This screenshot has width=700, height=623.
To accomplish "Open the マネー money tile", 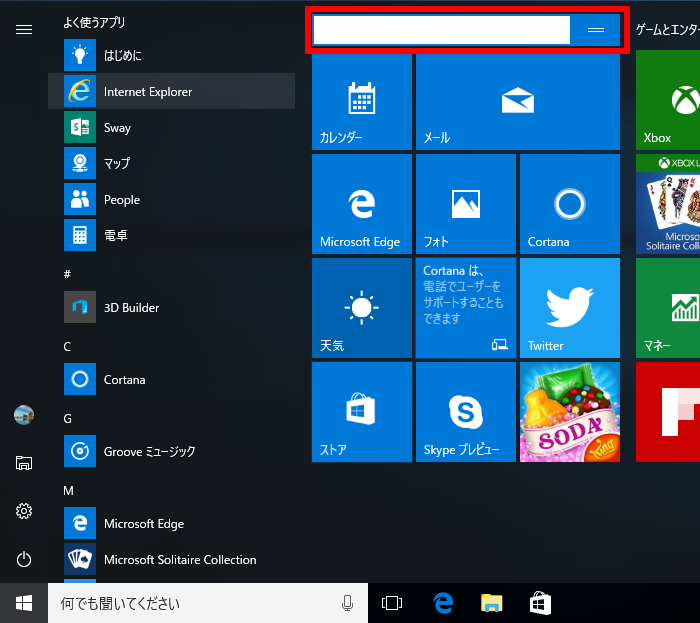I will tap(668, 308).
